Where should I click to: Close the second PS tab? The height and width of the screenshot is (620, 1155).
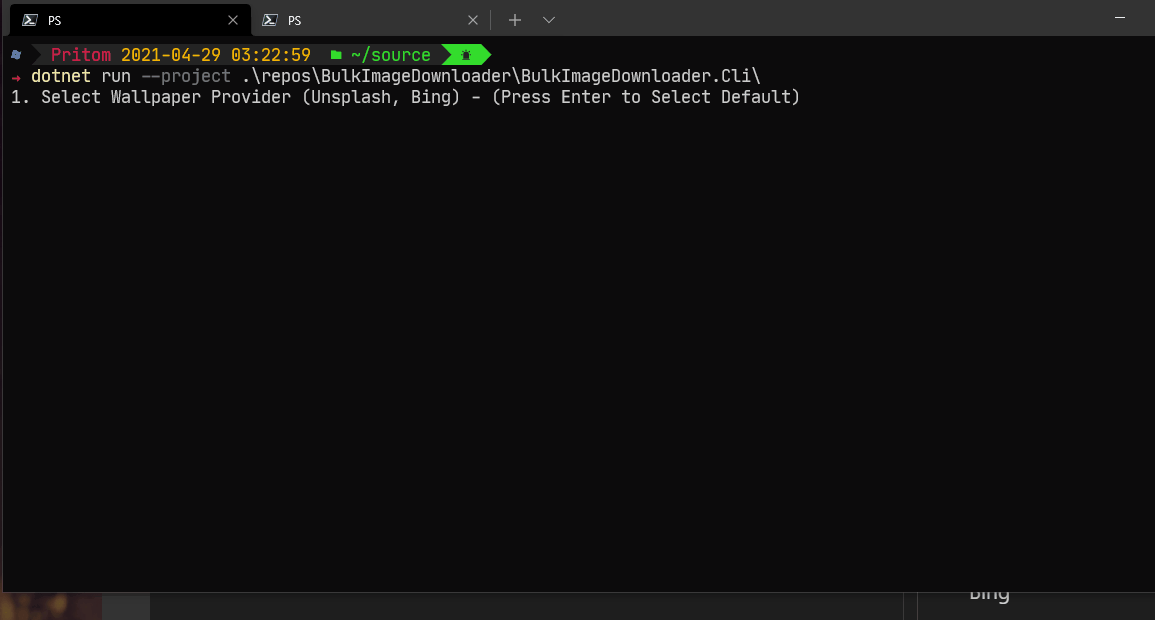473,19
